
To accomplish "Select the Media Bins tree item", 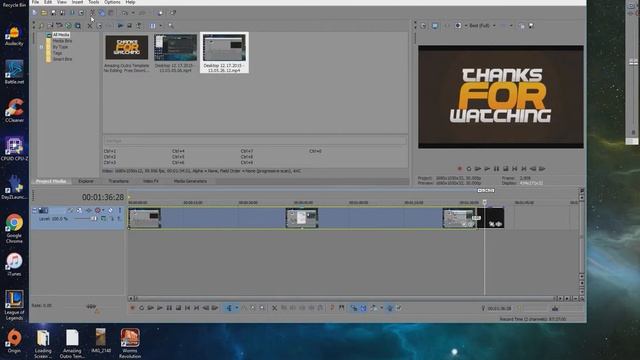I will 62,41.
